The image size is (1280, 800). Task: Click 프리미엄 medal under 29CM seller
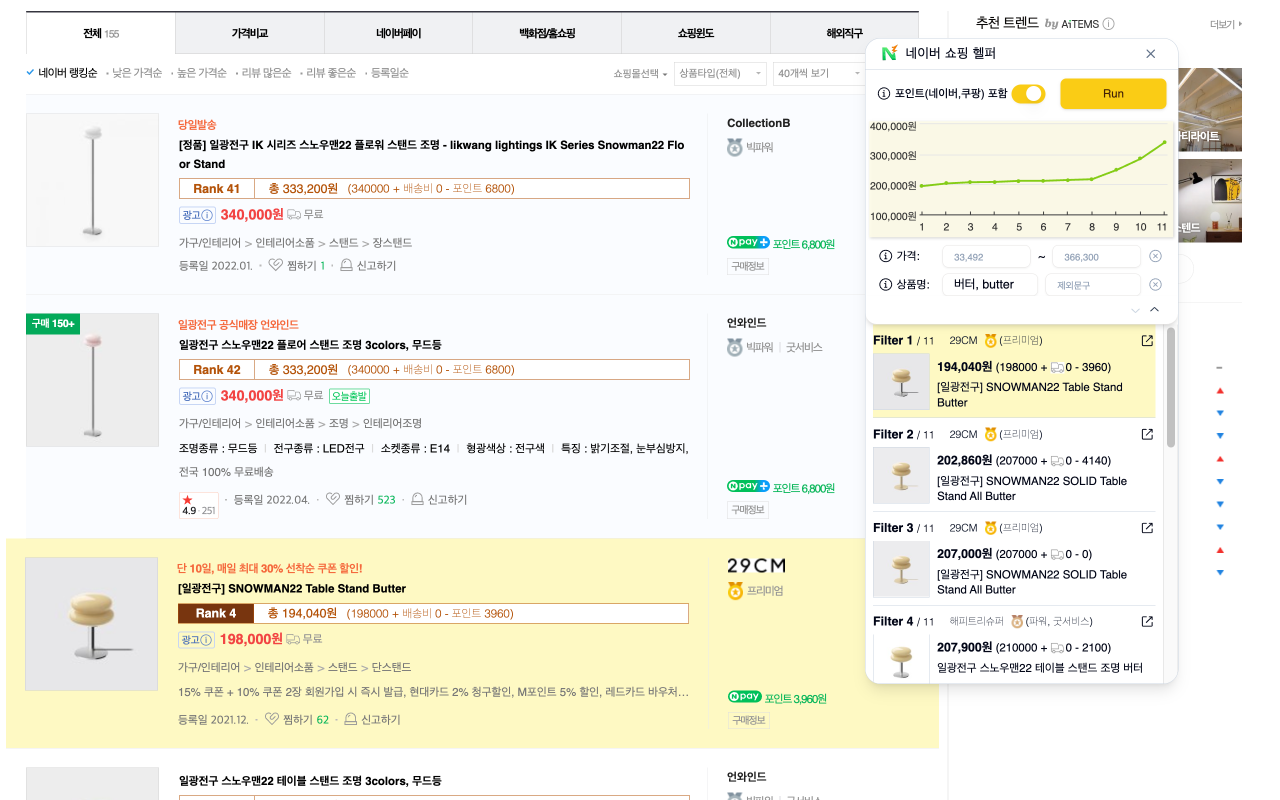tap(735, 590)
